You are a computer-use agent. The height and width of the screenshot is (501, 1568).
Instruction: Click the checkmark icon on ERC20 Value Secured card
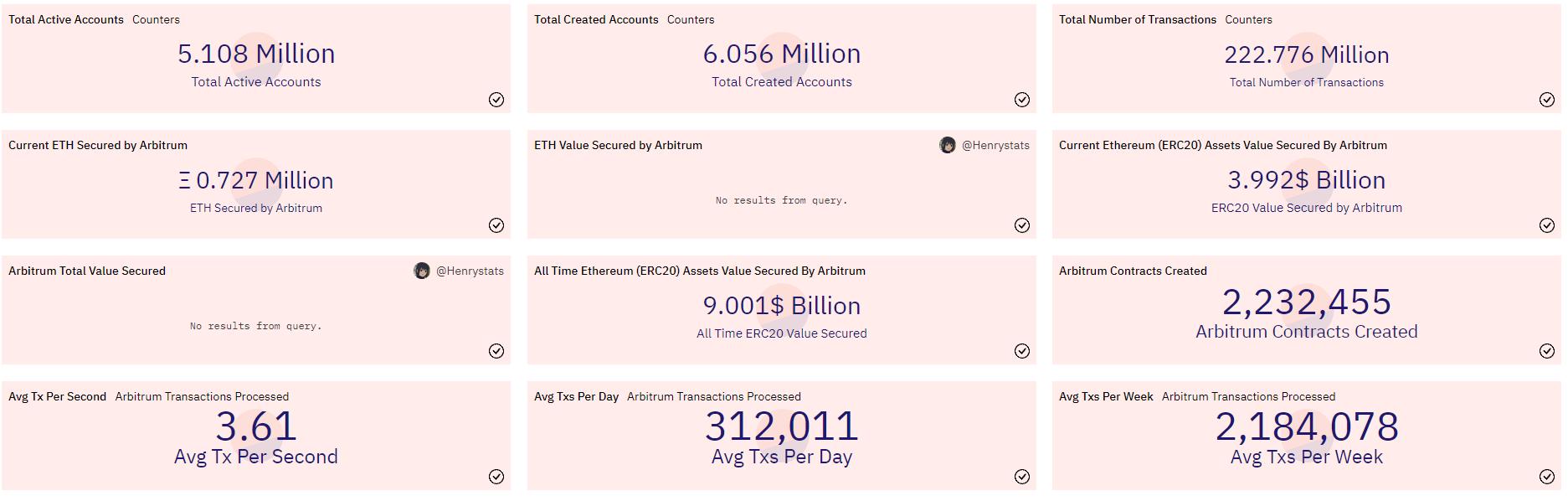(1547, 225)
